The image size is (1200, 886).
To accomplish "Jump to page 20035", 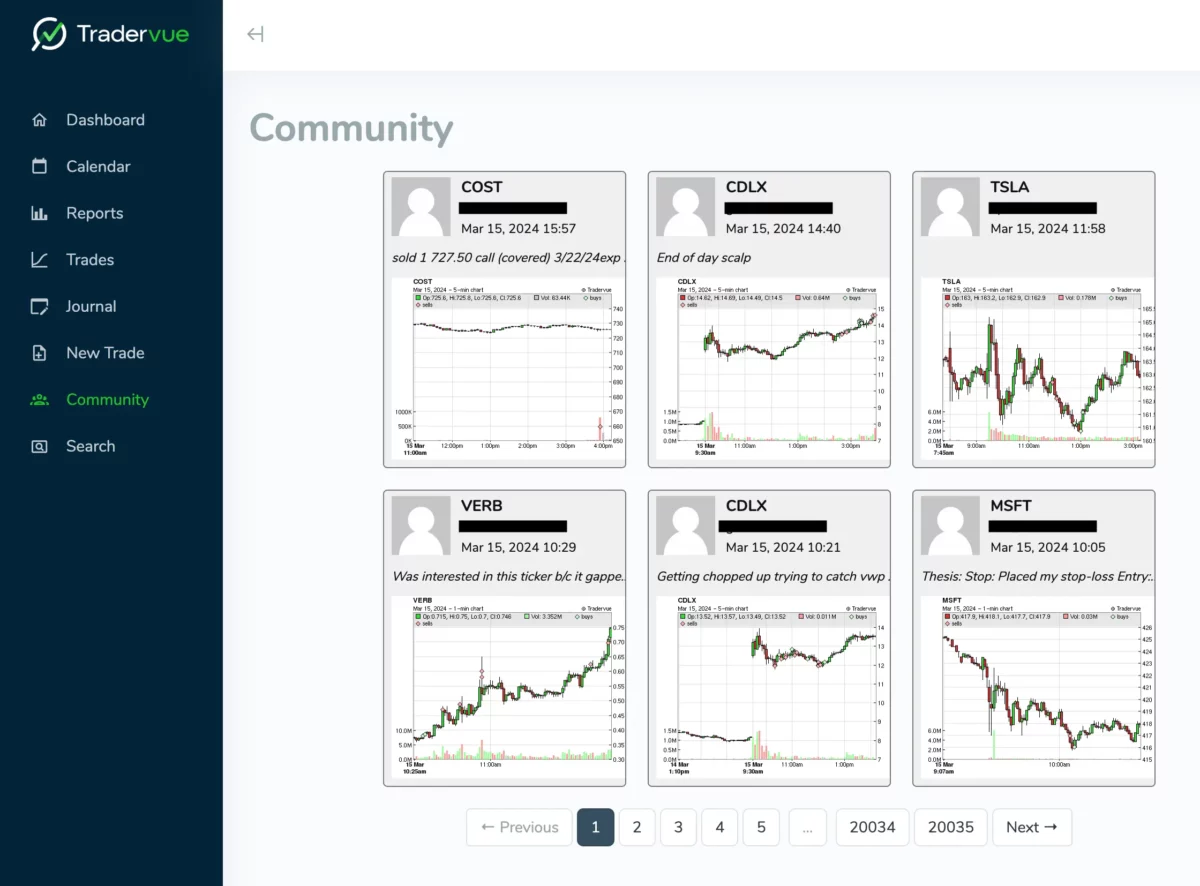I will [950, 827].
